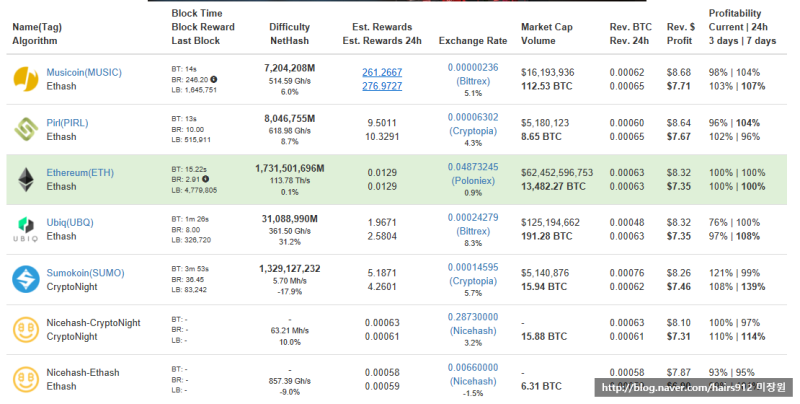Click Ubiq difficulty 31,088,990M value

289,218
